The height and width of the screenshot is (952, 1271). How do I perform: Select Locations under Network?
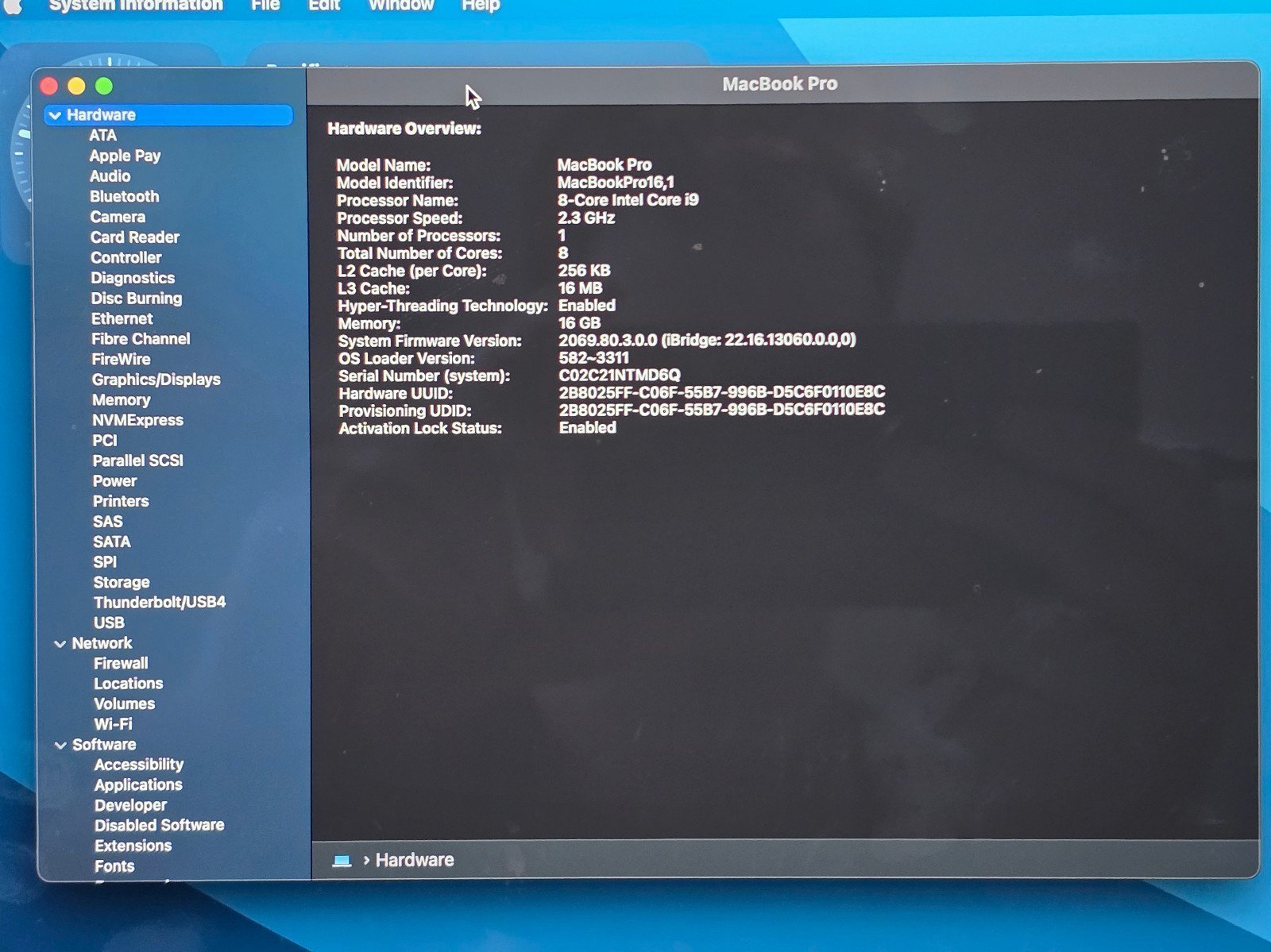[x=128, y=684]
